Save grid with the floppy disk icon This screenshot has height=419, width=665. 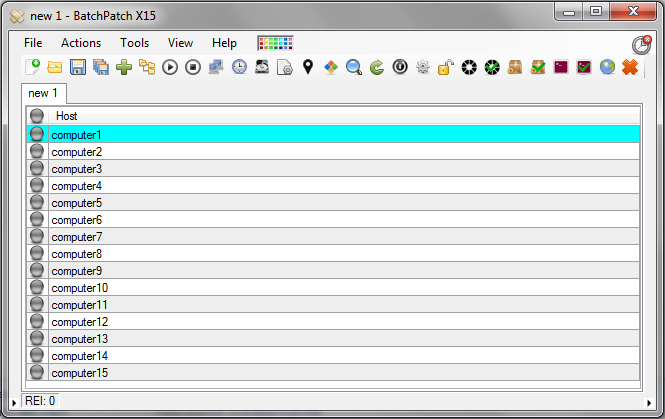click(78, 67)
